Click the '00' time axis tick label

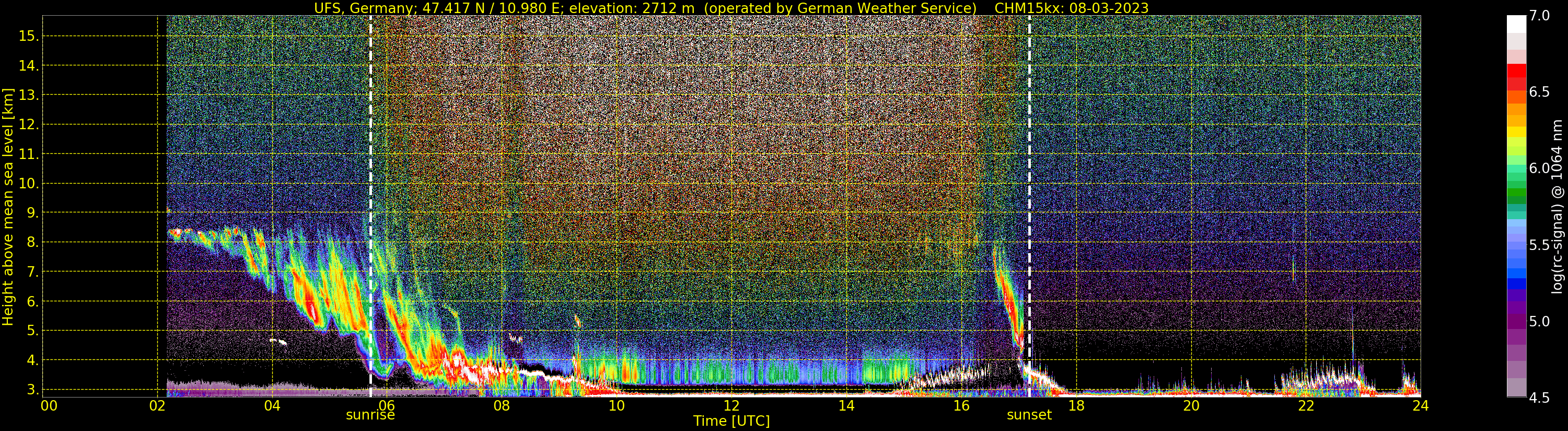point(49,406)
